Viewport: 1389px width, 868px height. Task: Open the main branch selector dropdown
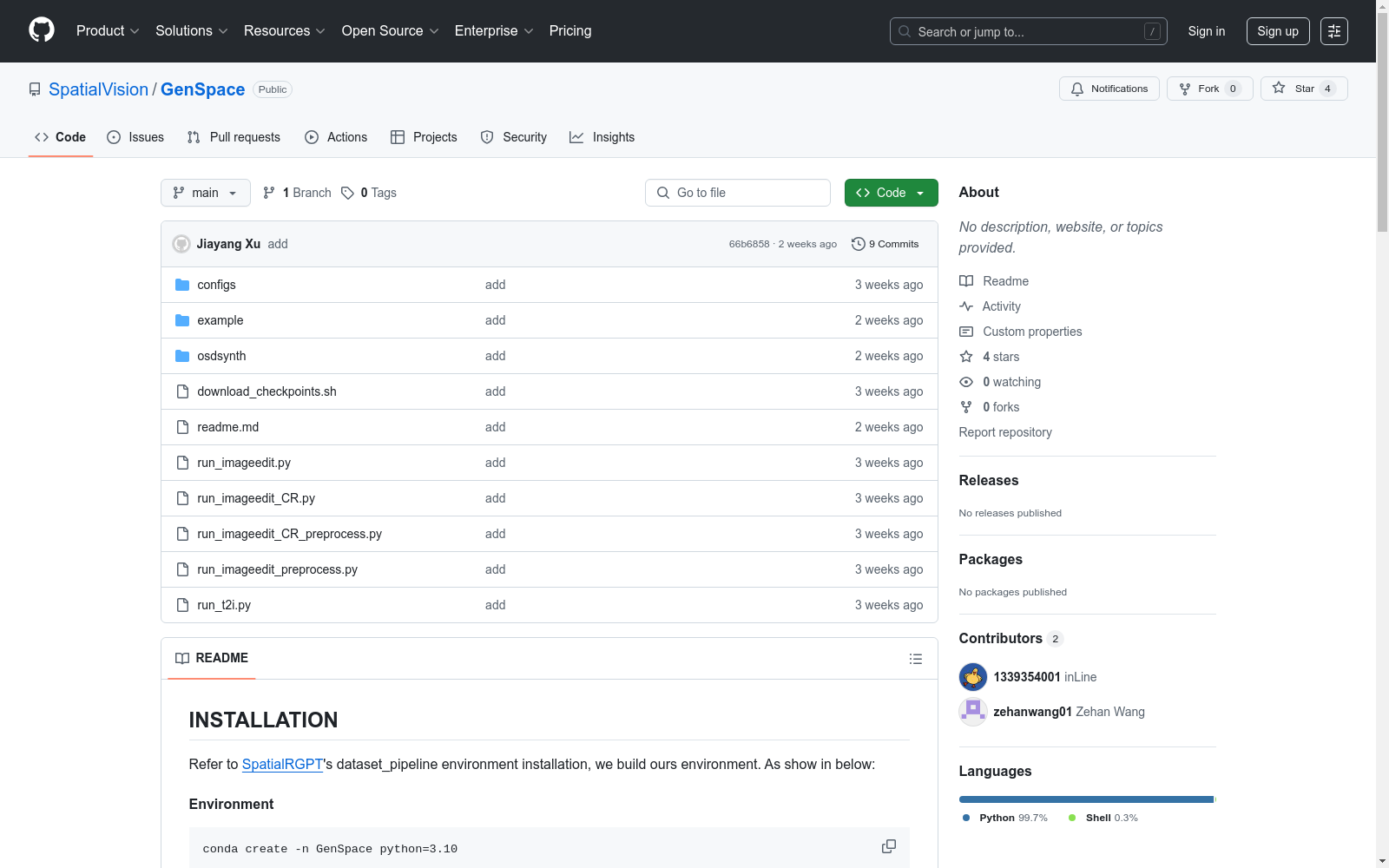tap(206, 193)
